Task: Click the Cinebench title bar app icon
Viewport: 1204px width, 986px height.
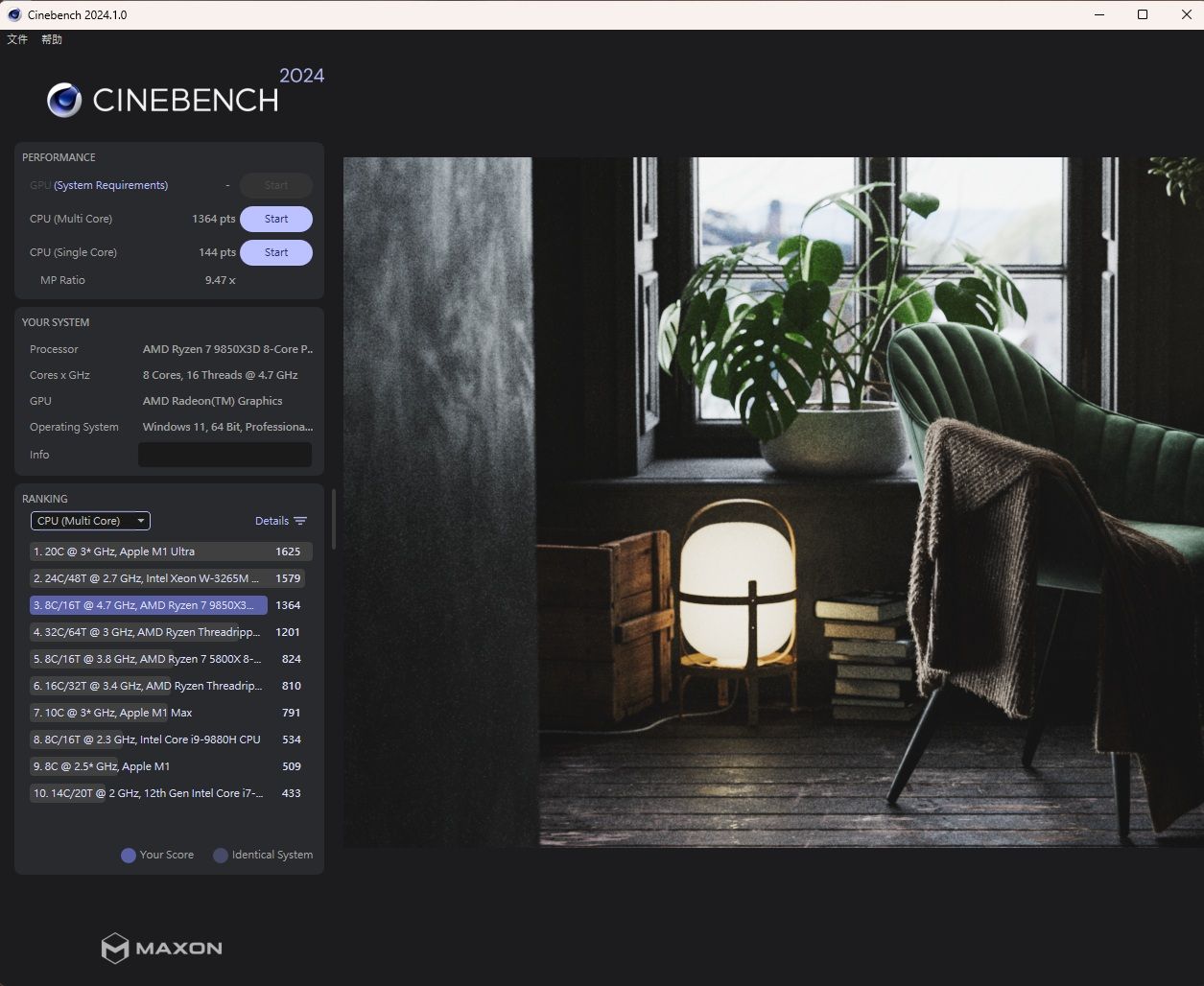Action: 14,14
